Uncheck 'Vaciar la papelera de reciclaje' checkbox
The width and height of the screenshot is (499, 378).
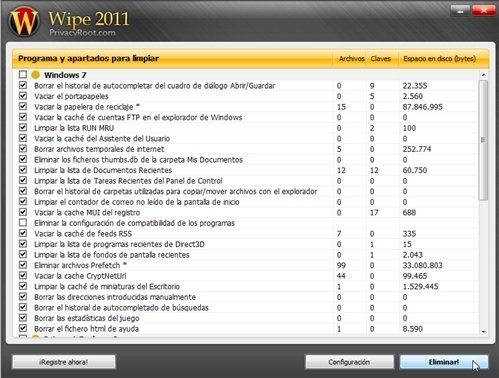[x=23, y=107]
